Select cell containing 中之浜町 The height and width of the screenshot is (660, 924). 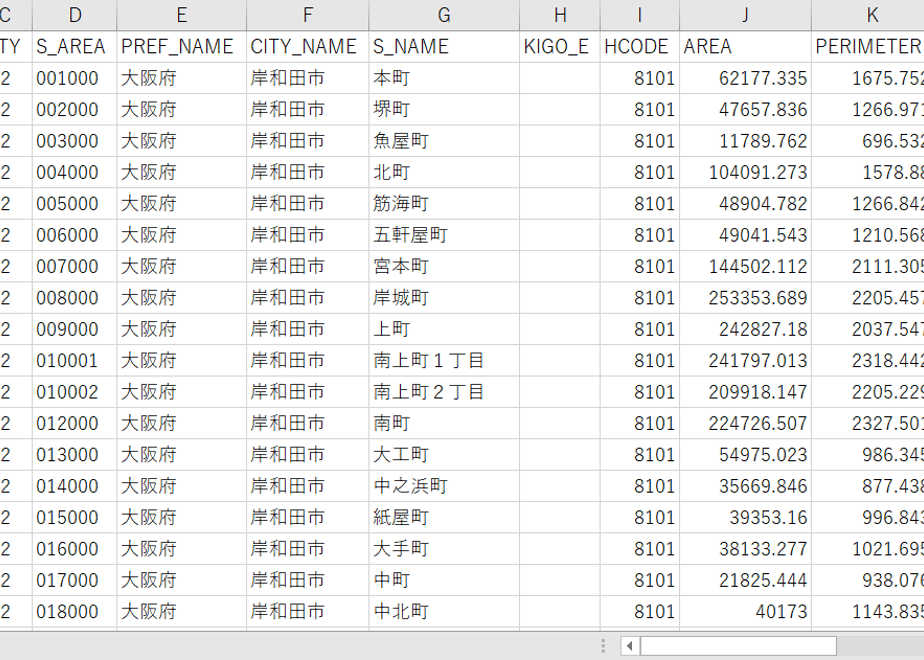tap(444, 486)
